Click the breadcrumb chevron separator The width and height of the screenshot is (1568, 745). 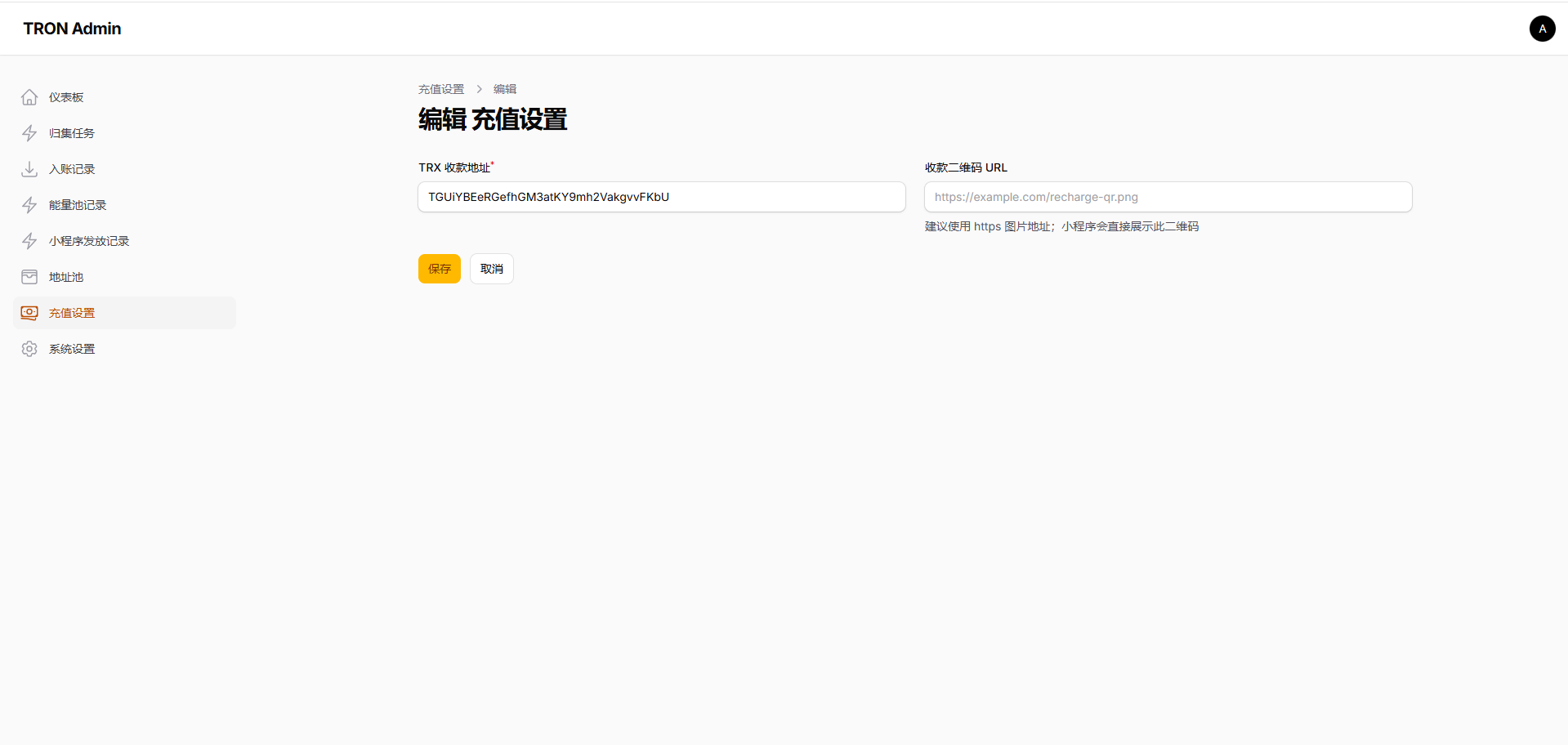click(480, 89)
